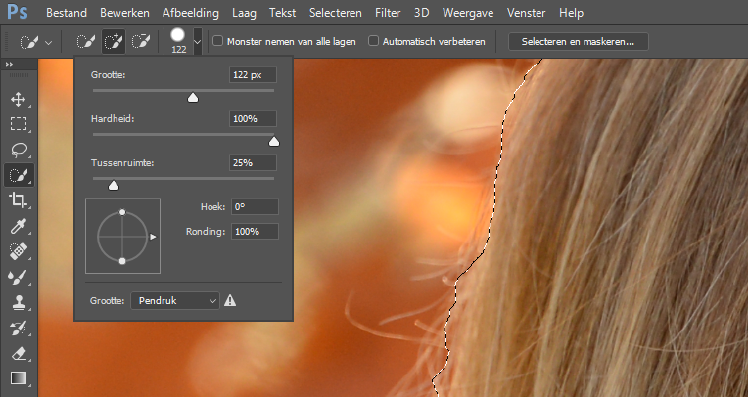Viewport: 748px width, 397px height.
Task: Click the brush angle roundness widget
Action: [x=123, y=236]
